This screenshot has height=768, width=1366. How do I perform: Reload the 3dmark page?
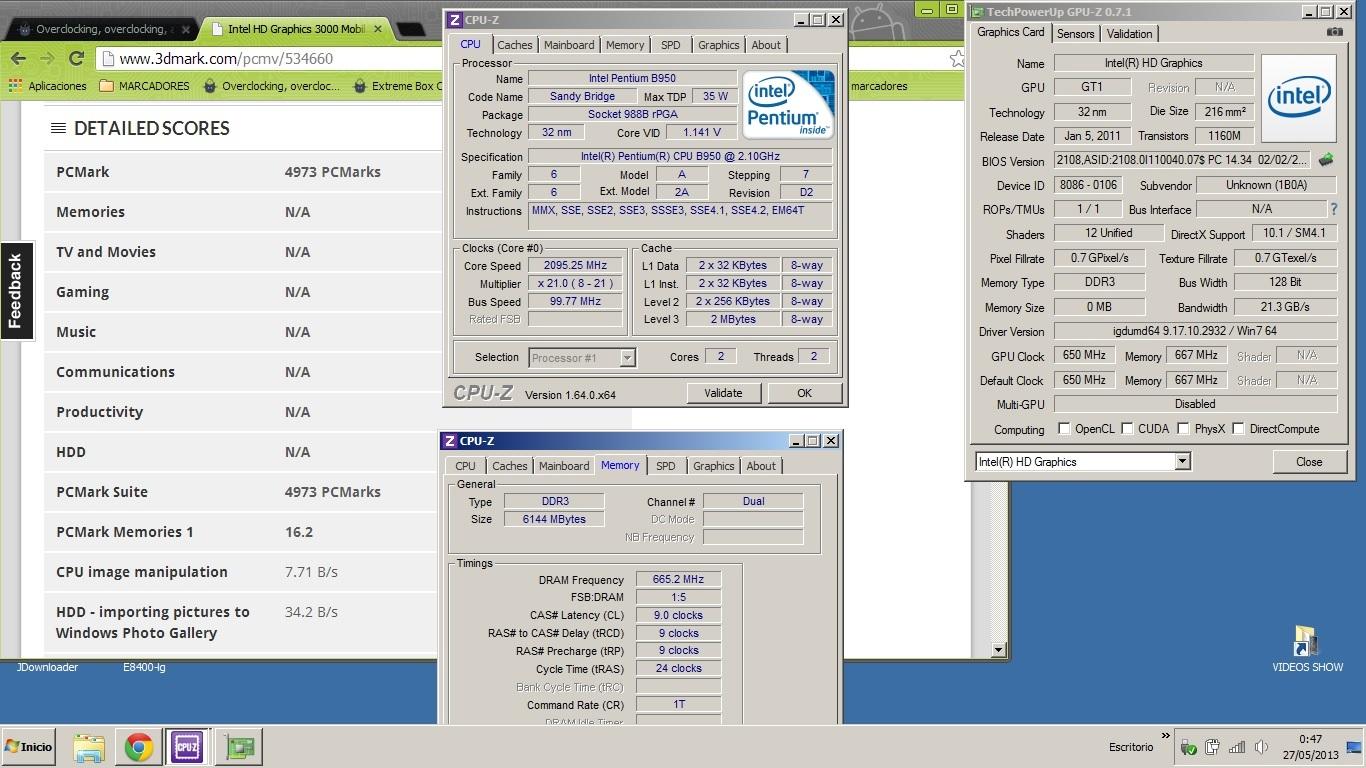[76, 58]
